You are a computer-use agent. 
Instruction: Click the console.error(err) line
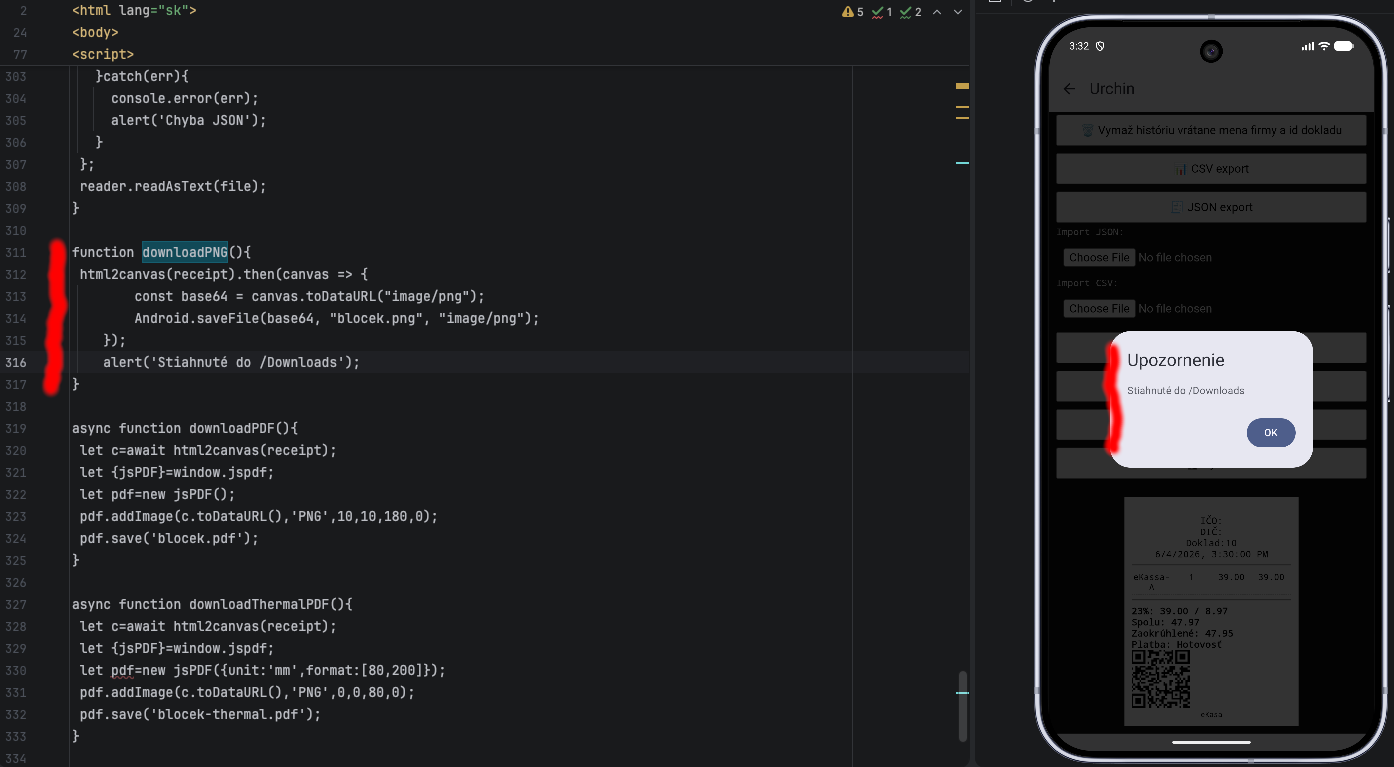click(185, 98)
